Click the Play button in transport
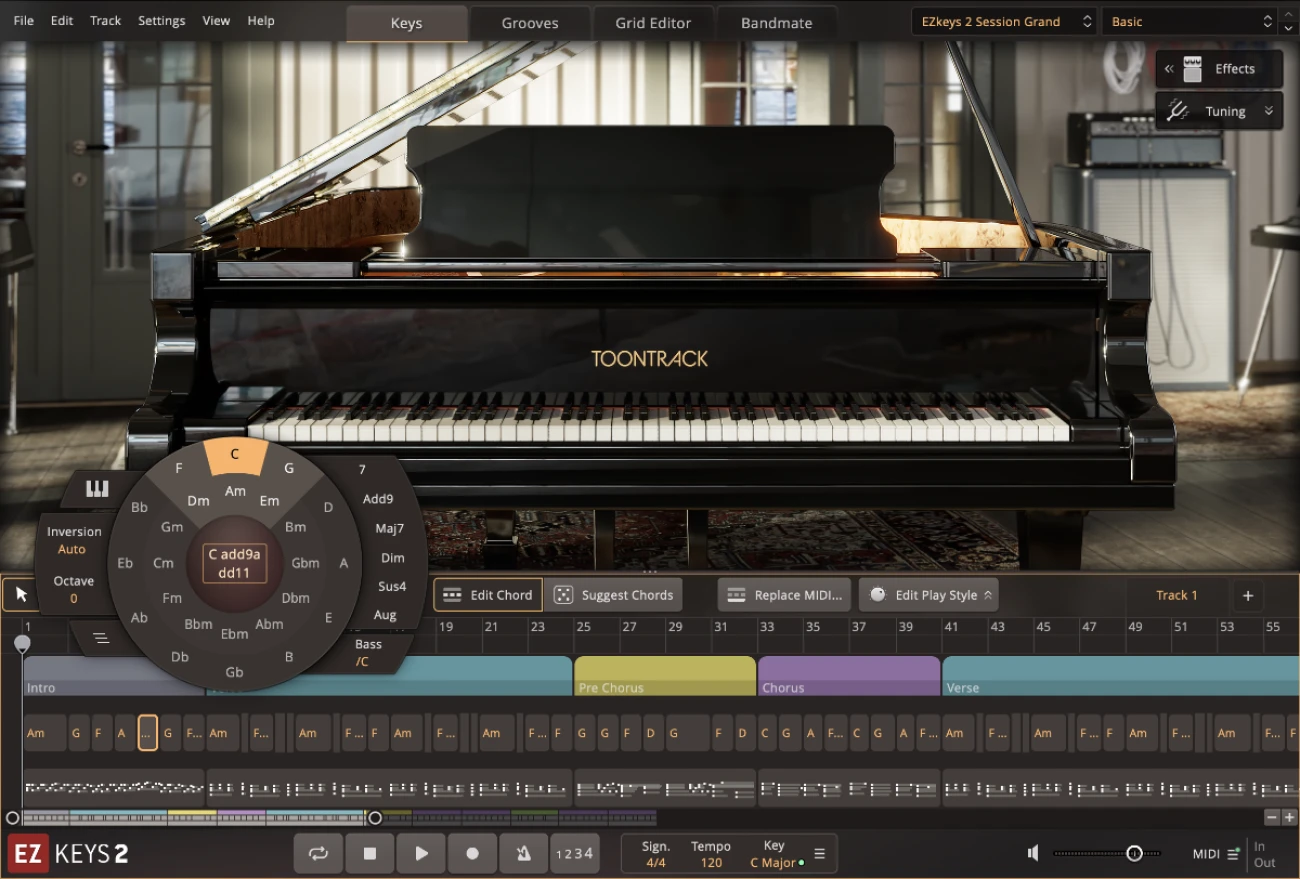Screen dimensions: 1300x879 click(x=421, y=853)
